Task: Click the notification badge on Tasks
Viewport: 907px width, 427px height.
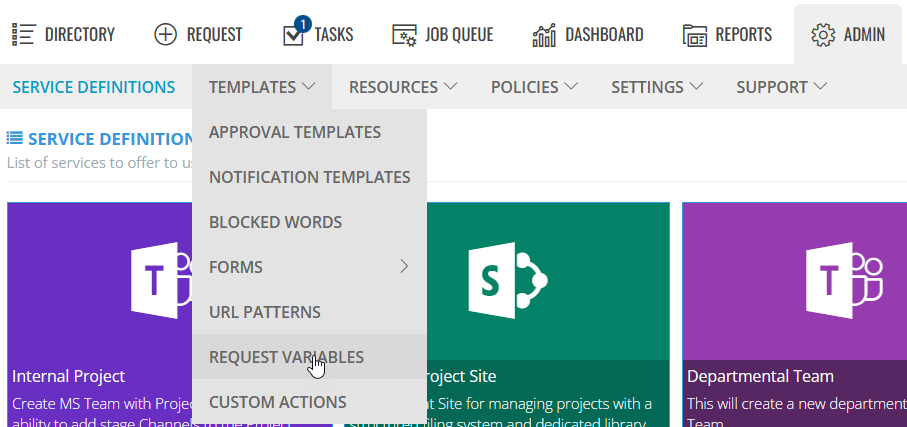Action: pos(303,25)
